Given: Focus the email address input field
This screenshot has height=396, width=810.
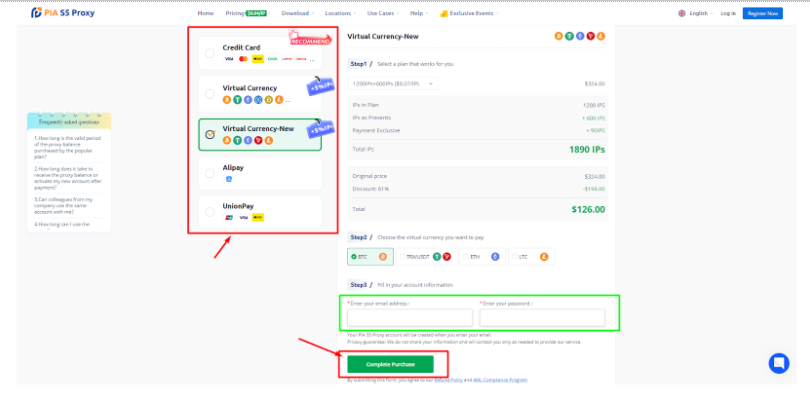Looking at the screenshot, I should coord(410,318).
